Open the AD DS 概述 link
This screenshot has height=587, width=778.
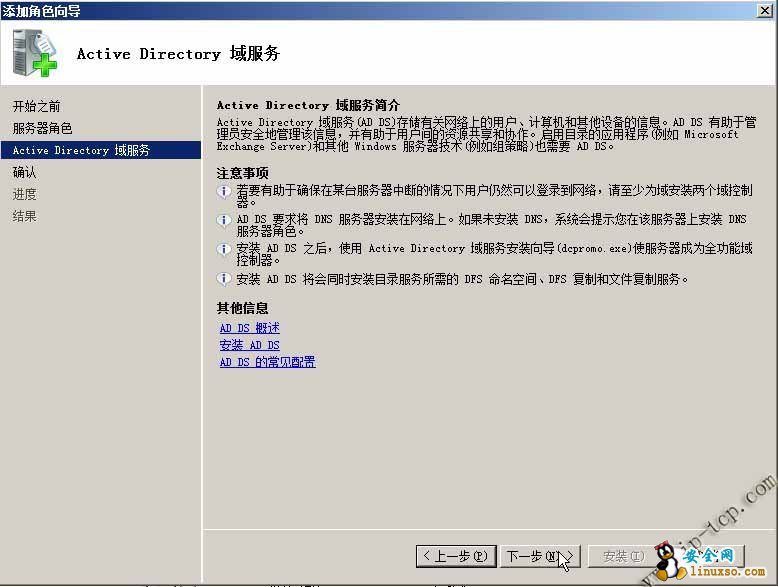[250, 328]
